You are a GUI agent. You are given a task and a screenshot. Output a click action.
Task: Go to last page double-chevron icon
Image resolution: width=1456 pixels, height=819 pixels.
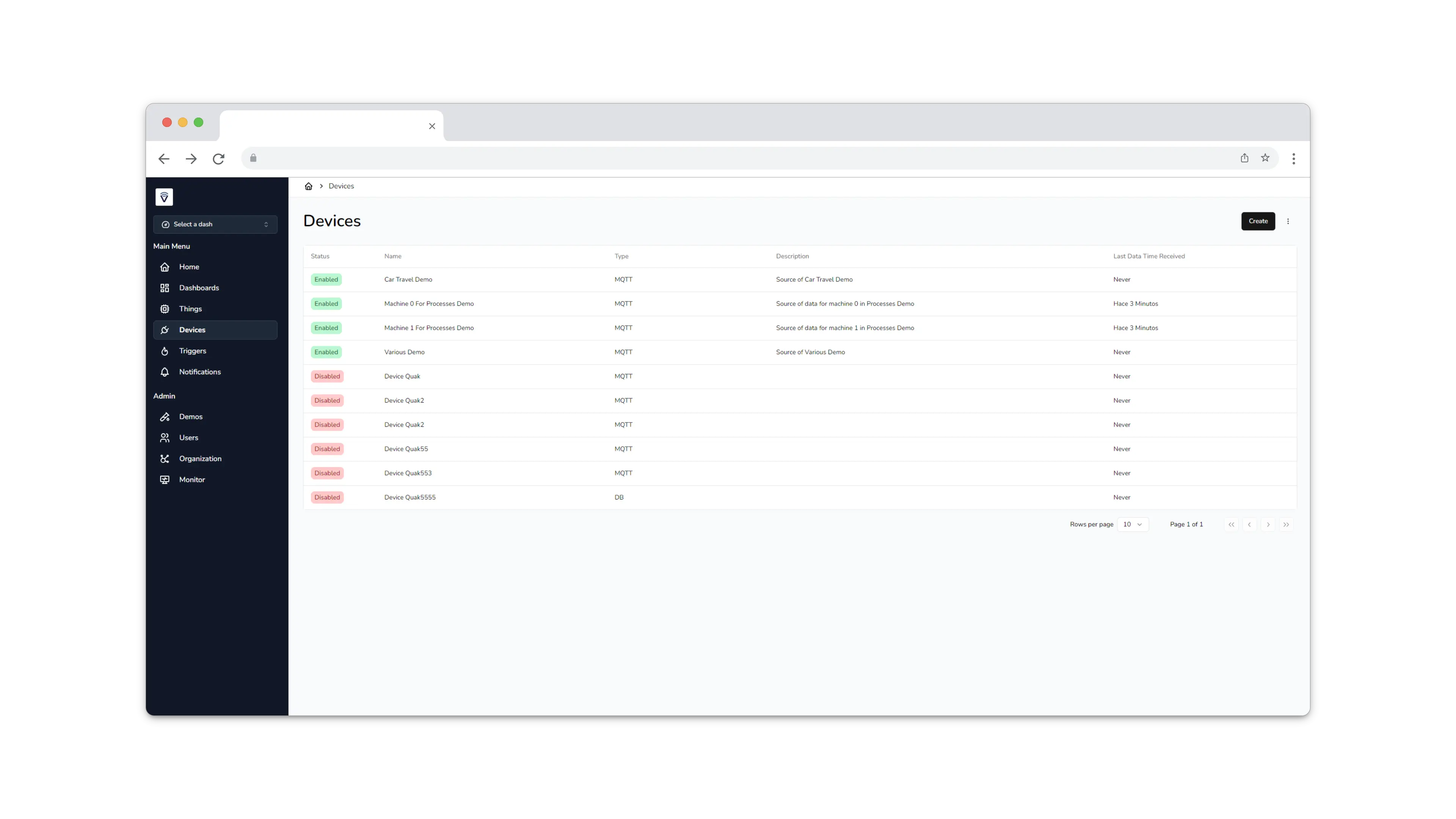tap(1286, 524)
